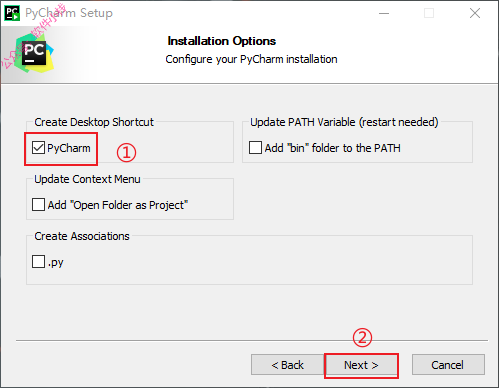
Task: Click the Installation Options heading
Action: click(x=222, y=41)
